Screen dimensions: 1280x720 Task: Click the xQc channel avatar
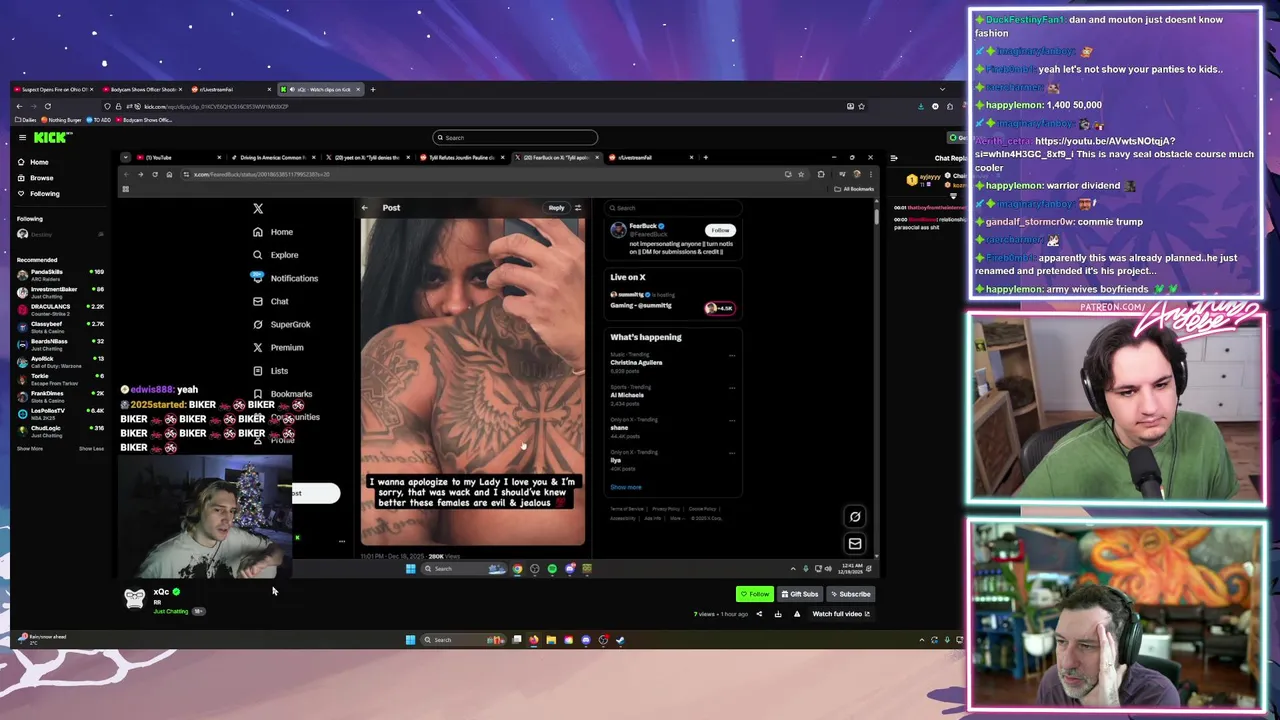[134, 597]
